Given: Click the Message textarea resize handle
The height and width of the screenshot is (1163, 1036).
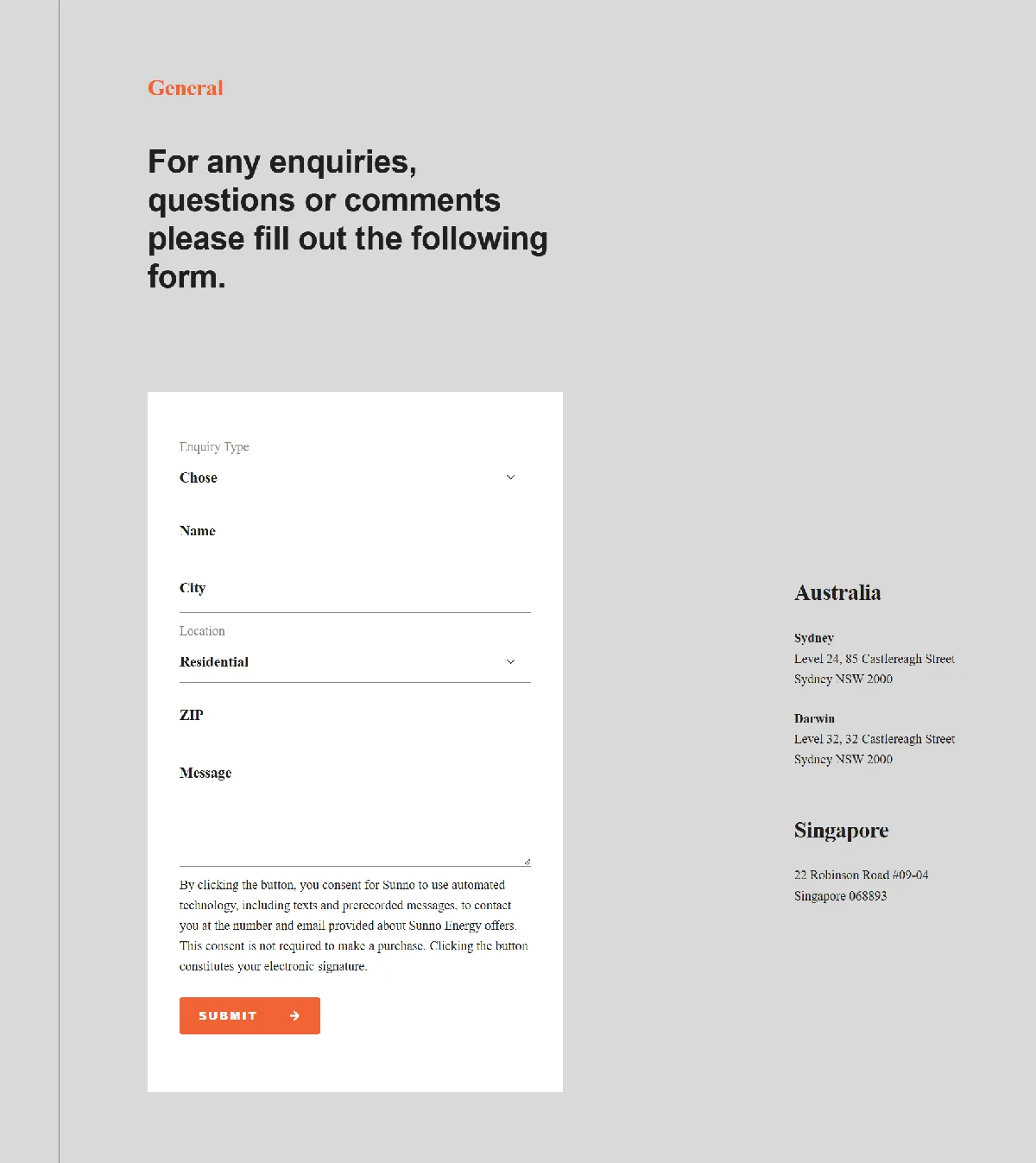Looking at the screenshot, I should click(x=527, y=862).
